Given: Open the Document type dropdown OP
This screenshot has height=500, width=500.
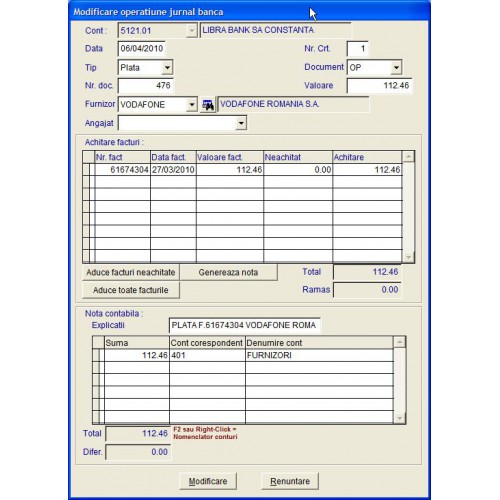Looking at the screenshot, I should tap(396, 68).
